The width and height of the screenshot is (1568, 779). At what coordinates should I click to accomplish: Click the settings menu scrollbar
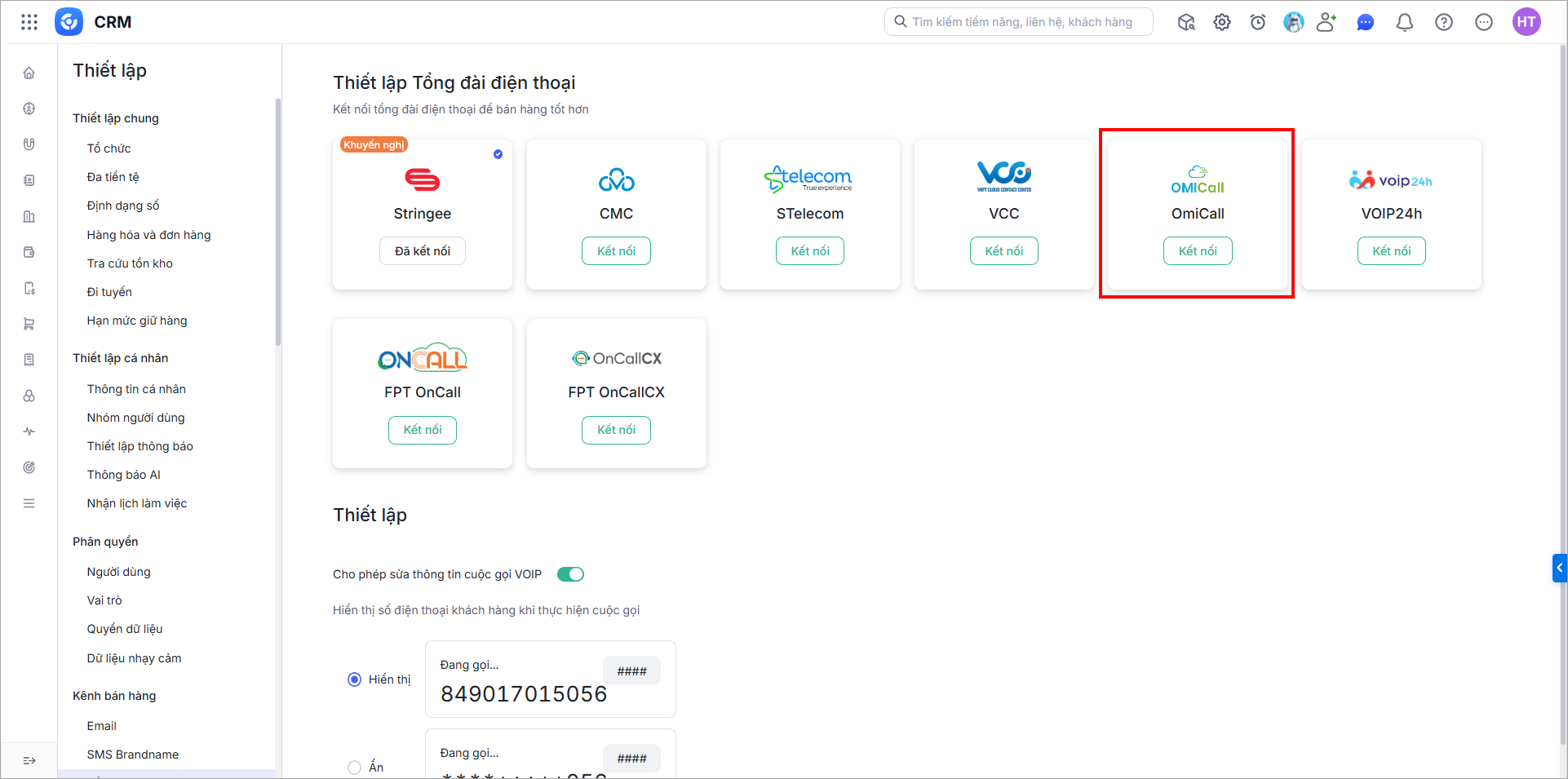[278, 222]
